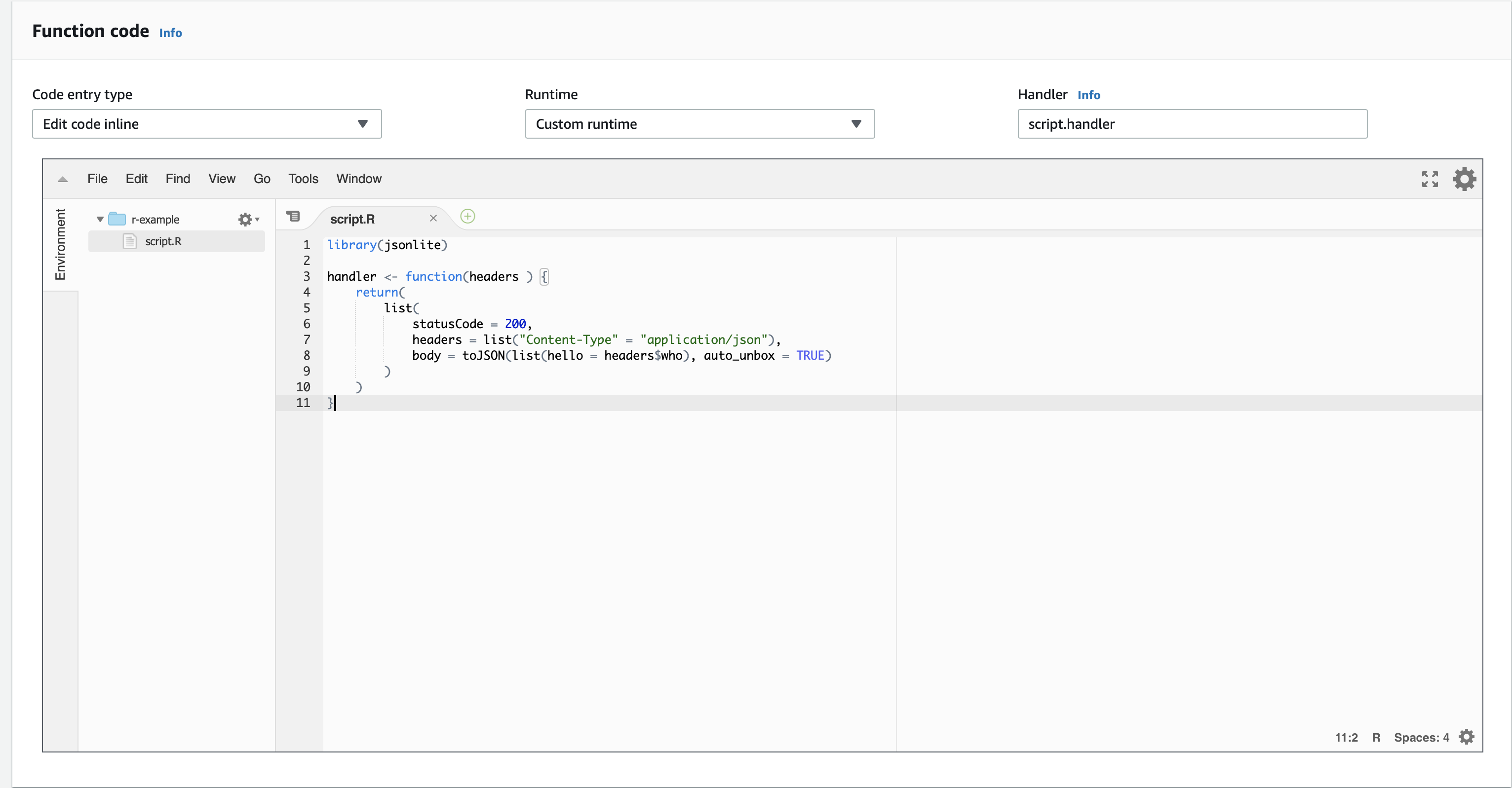Select the script.R file icon in tree

pyautogui.click(x=130, y=241)
